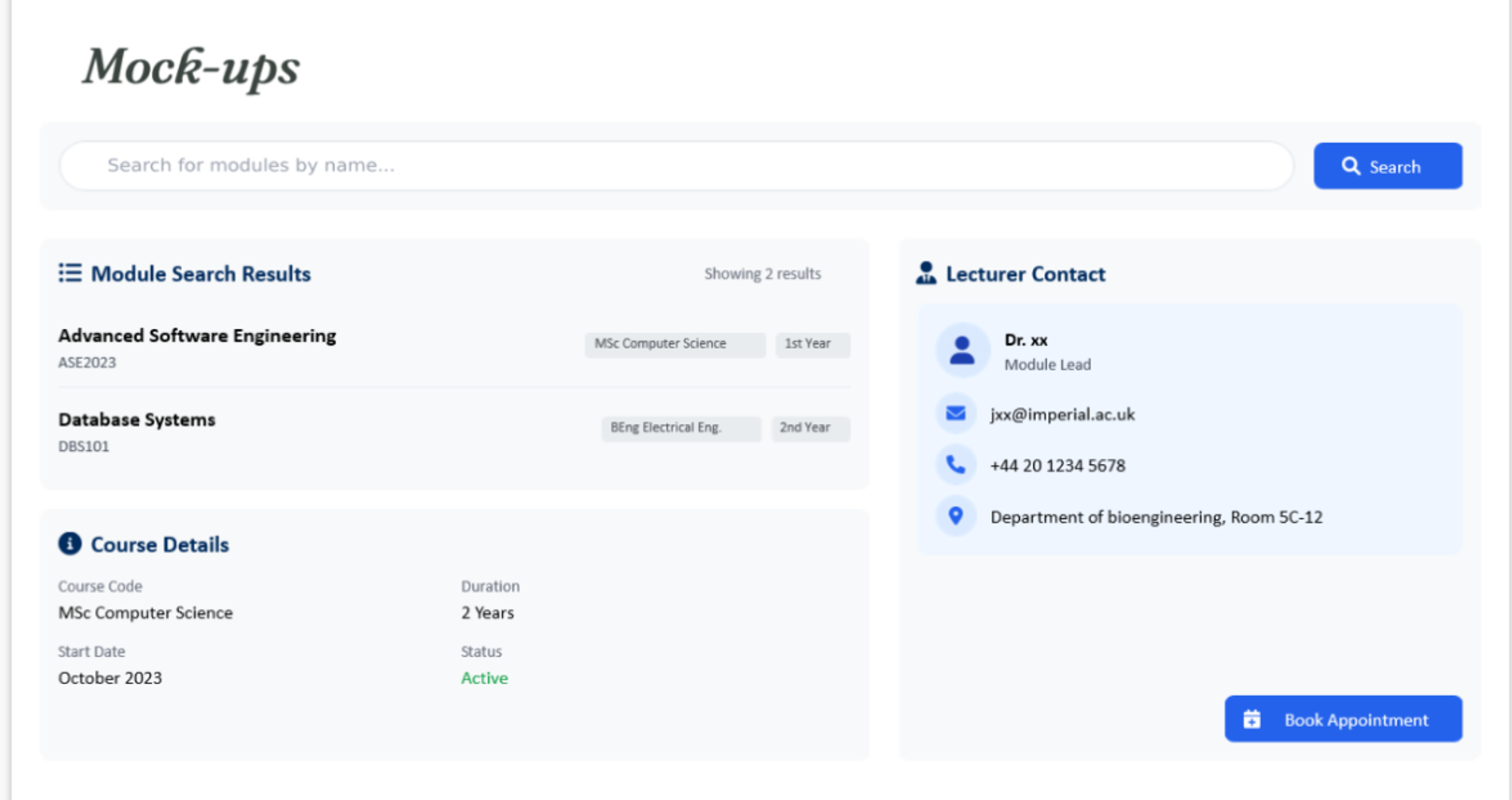Focus the module name search field
Image resolution: width=1512 pixels, height=800 pixels.
coord(675,165)
